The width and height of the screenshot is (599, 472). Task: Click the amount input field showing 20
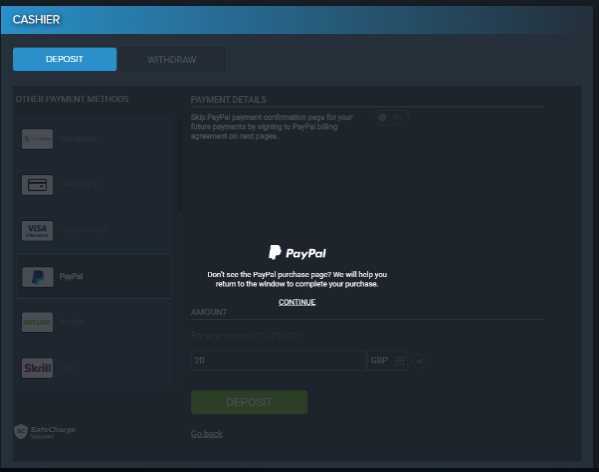(278, 360)
